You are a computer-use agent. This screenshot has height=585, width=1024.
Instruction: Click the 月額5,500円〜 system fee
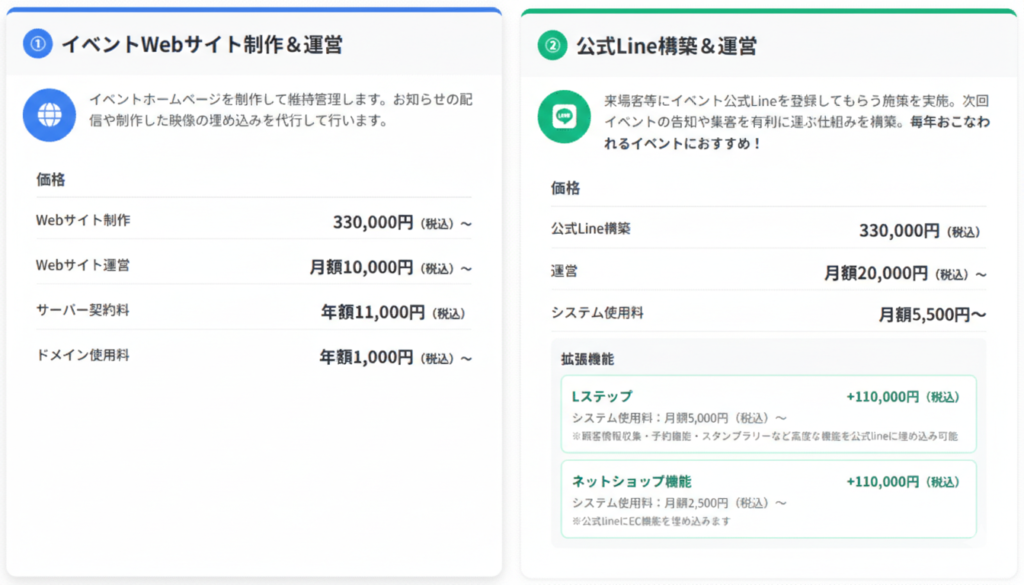point(932,314)
